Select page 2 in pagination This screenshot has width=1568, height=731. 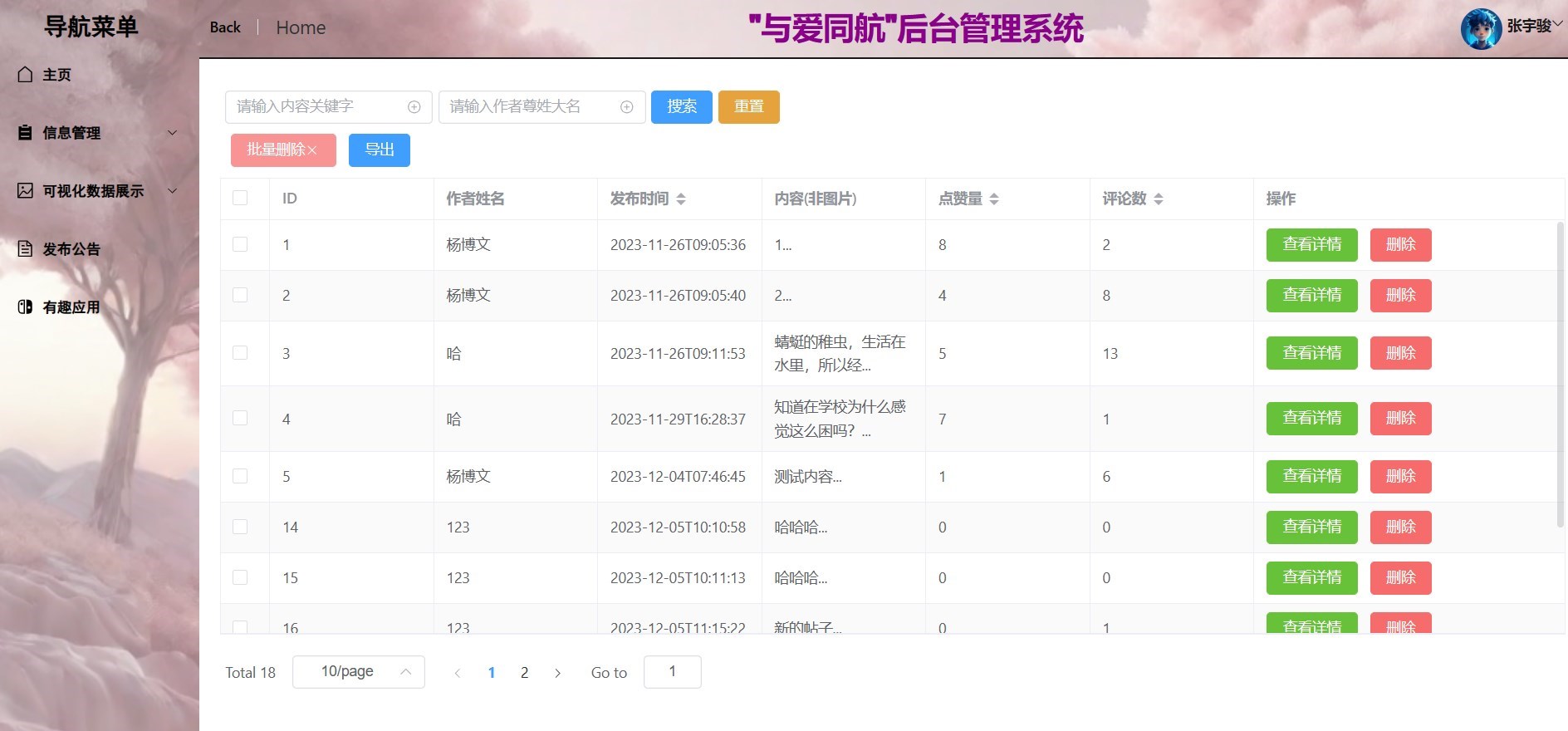coord(524,673)
